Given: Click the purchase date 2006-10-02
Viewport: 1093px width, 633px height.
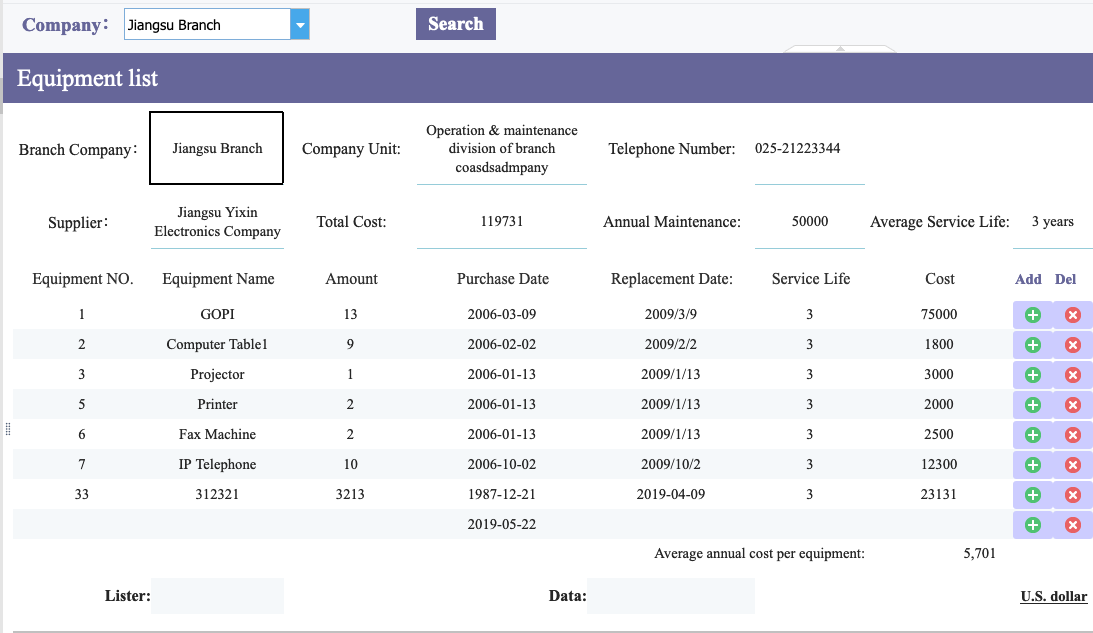Looking at the screenshot, I should point(502,464).
